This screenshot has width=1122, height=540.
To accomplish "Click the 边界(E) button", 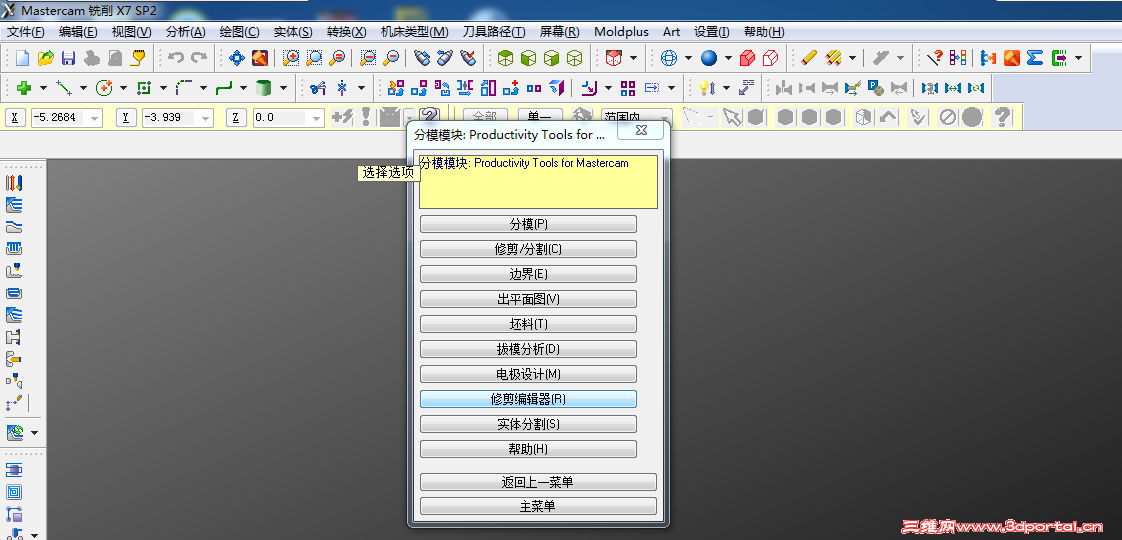I will pyautogui.click(x=528, y=274).
